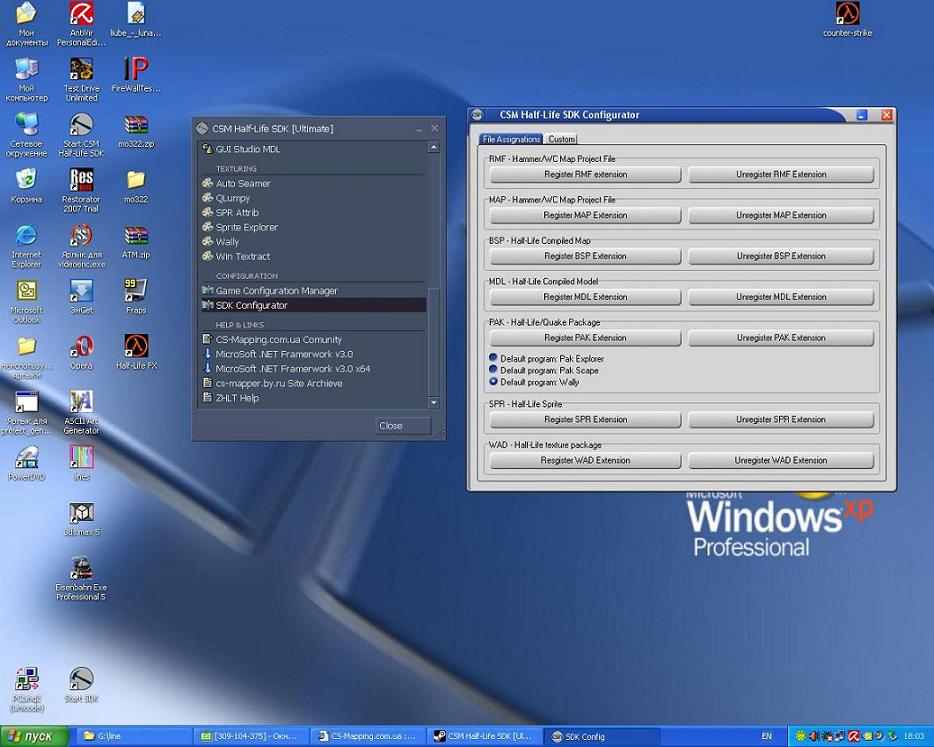Open Restorator 2007 Trial desktop icon
The height and width of the screenshot is (747, 934).
[x=81, y=189]
